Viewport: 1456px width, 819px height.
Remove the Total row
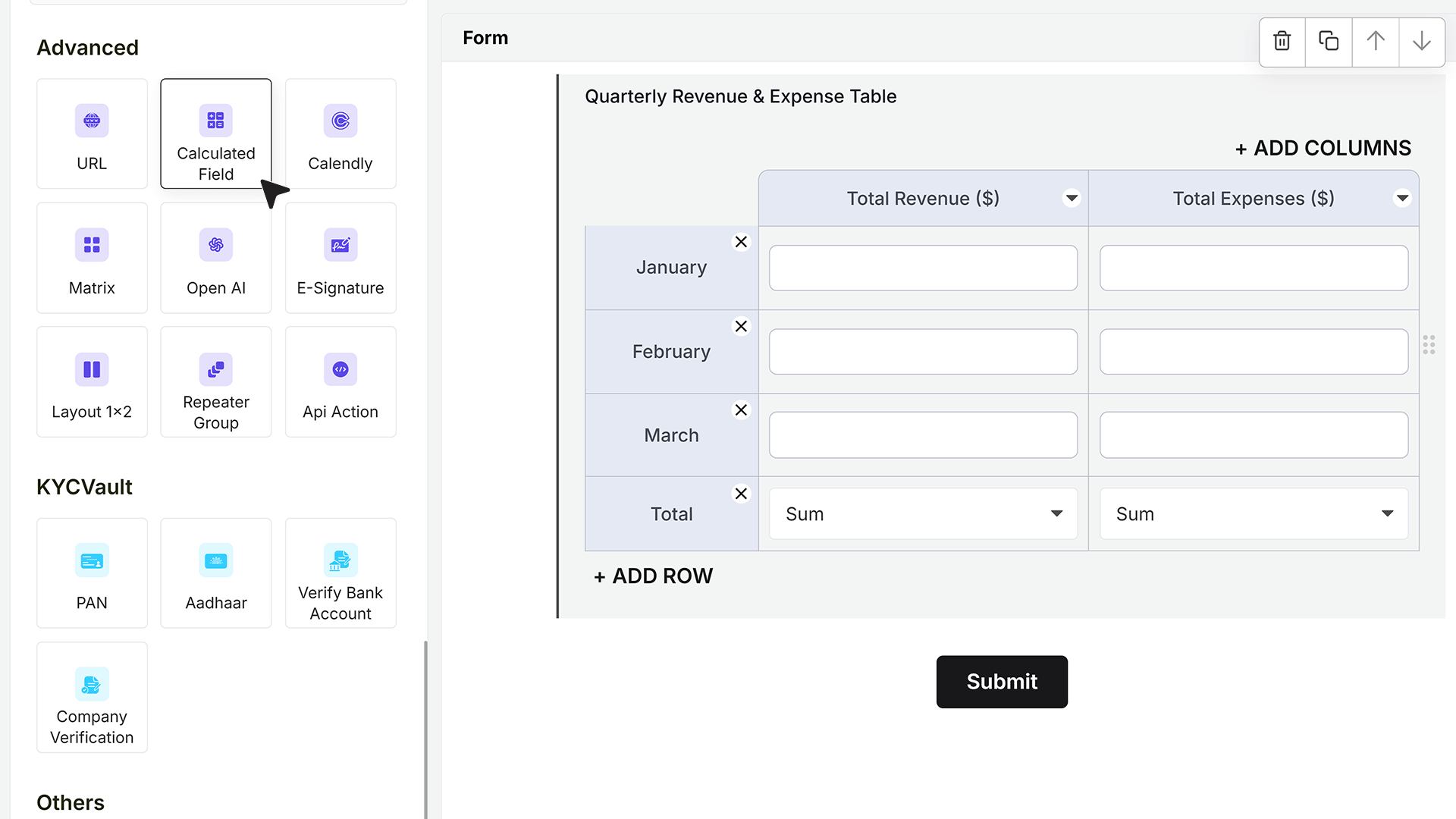(x=741, y=494)
